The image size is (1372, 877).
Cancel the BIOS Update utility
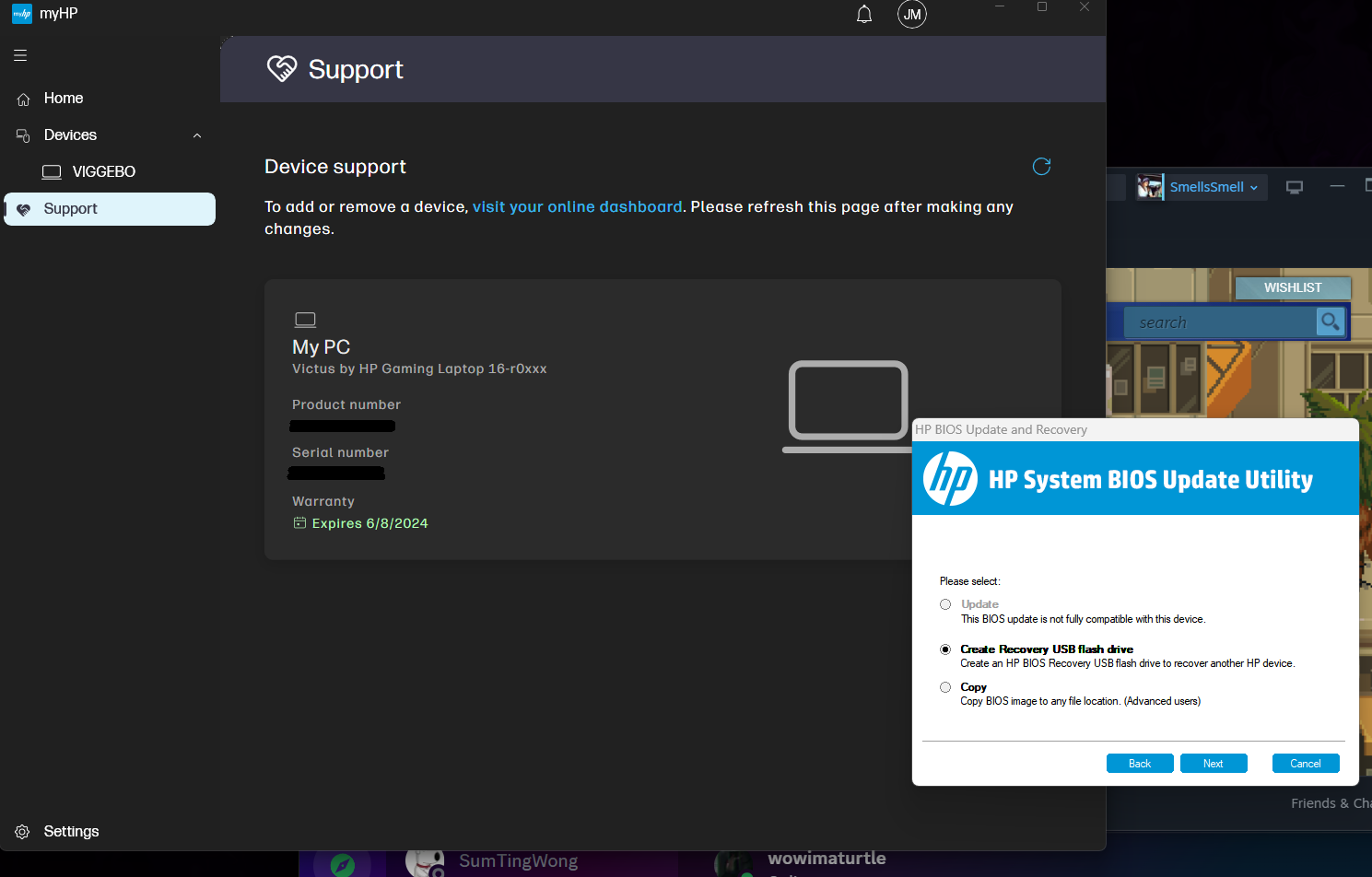[1306, 764]
